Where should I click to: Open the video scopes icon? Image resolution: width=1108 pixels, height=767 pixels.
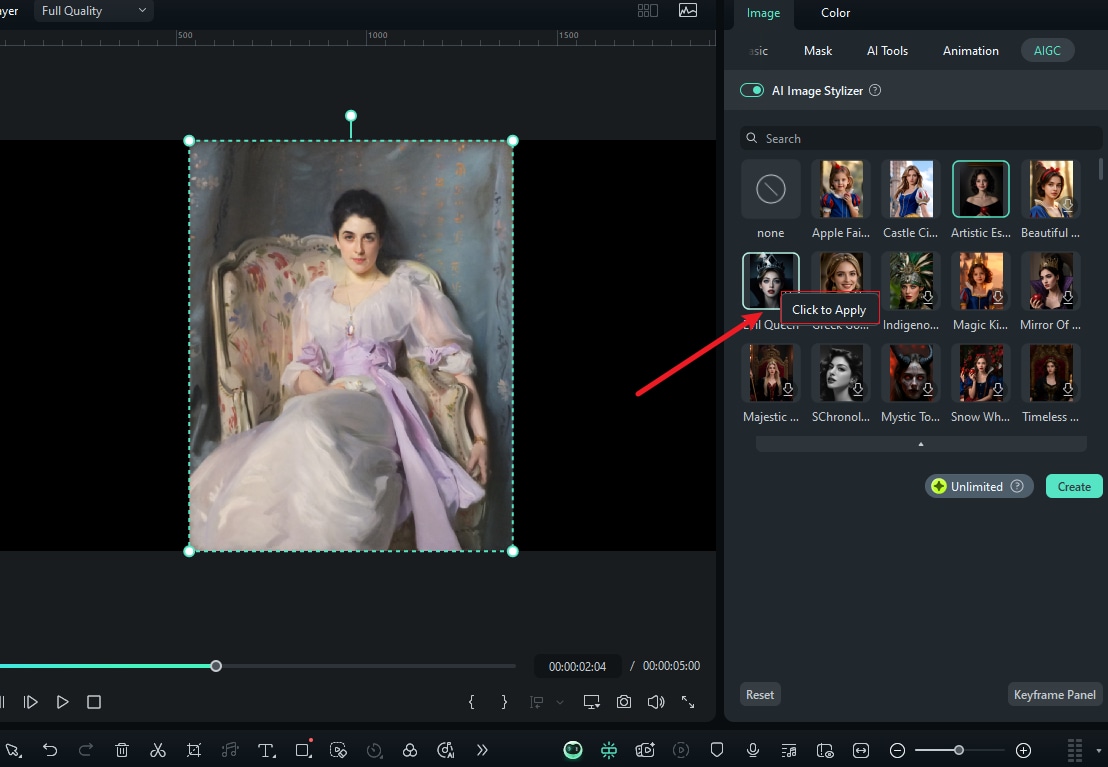point(688,11)
